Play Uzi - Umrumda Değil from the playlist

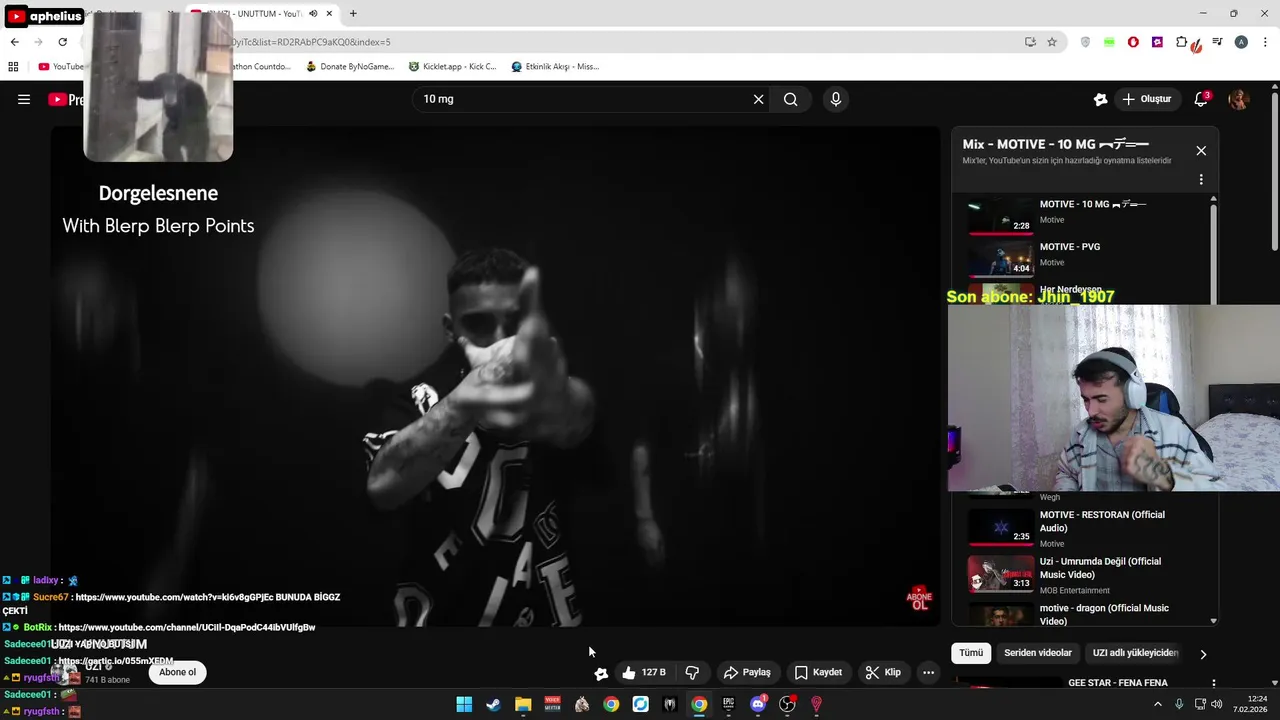[x=1085, y=574]
